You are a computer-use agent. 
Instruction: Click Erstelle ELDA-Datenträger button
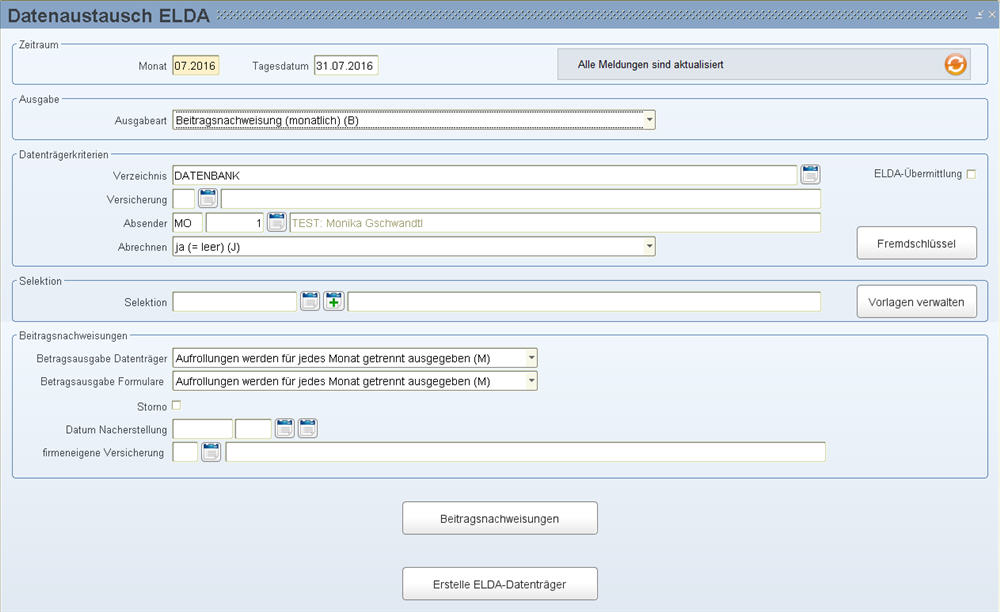point(499,584)
